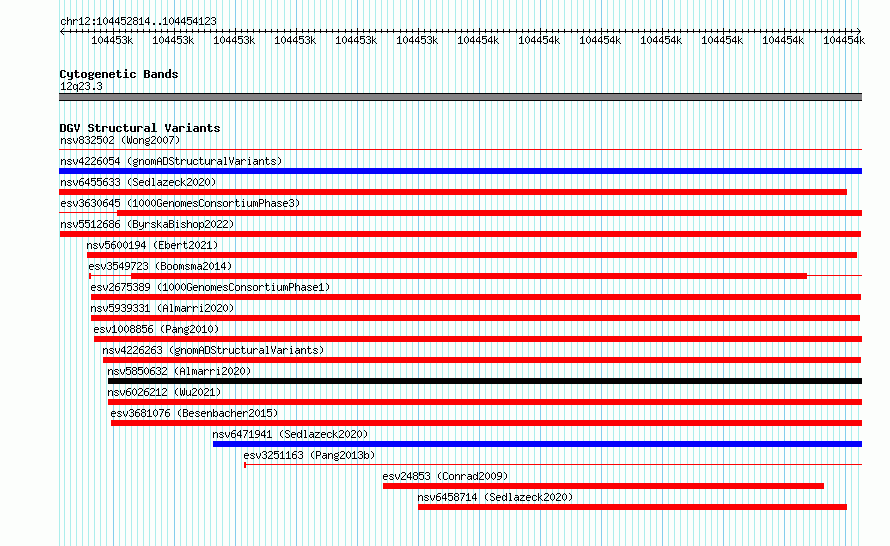The height and width of the screenshot is (546, 890).
Task: Click the black bar of nsv5850632
Action: tap(485, 381)
